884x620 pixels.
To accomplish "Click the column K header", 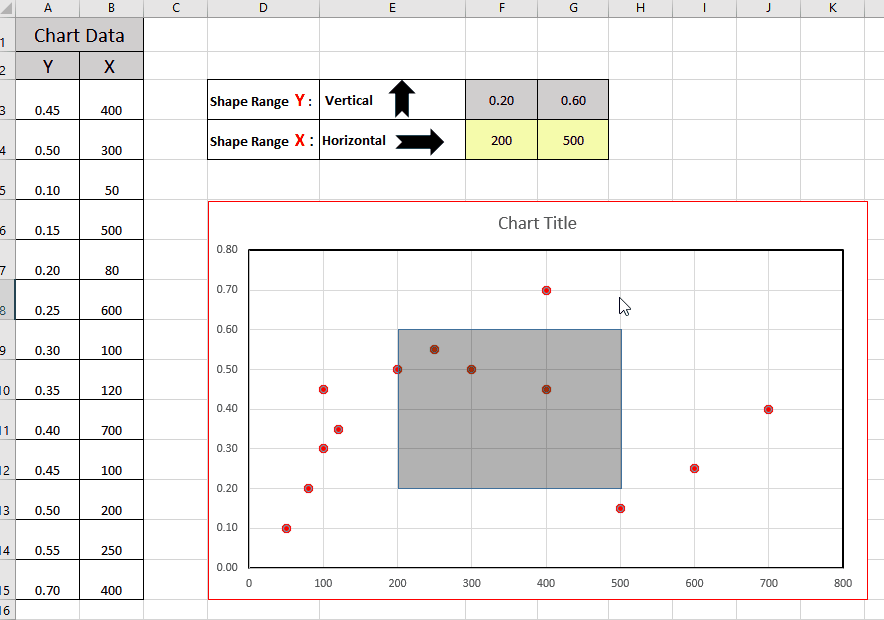I will [x=833, y=8].
